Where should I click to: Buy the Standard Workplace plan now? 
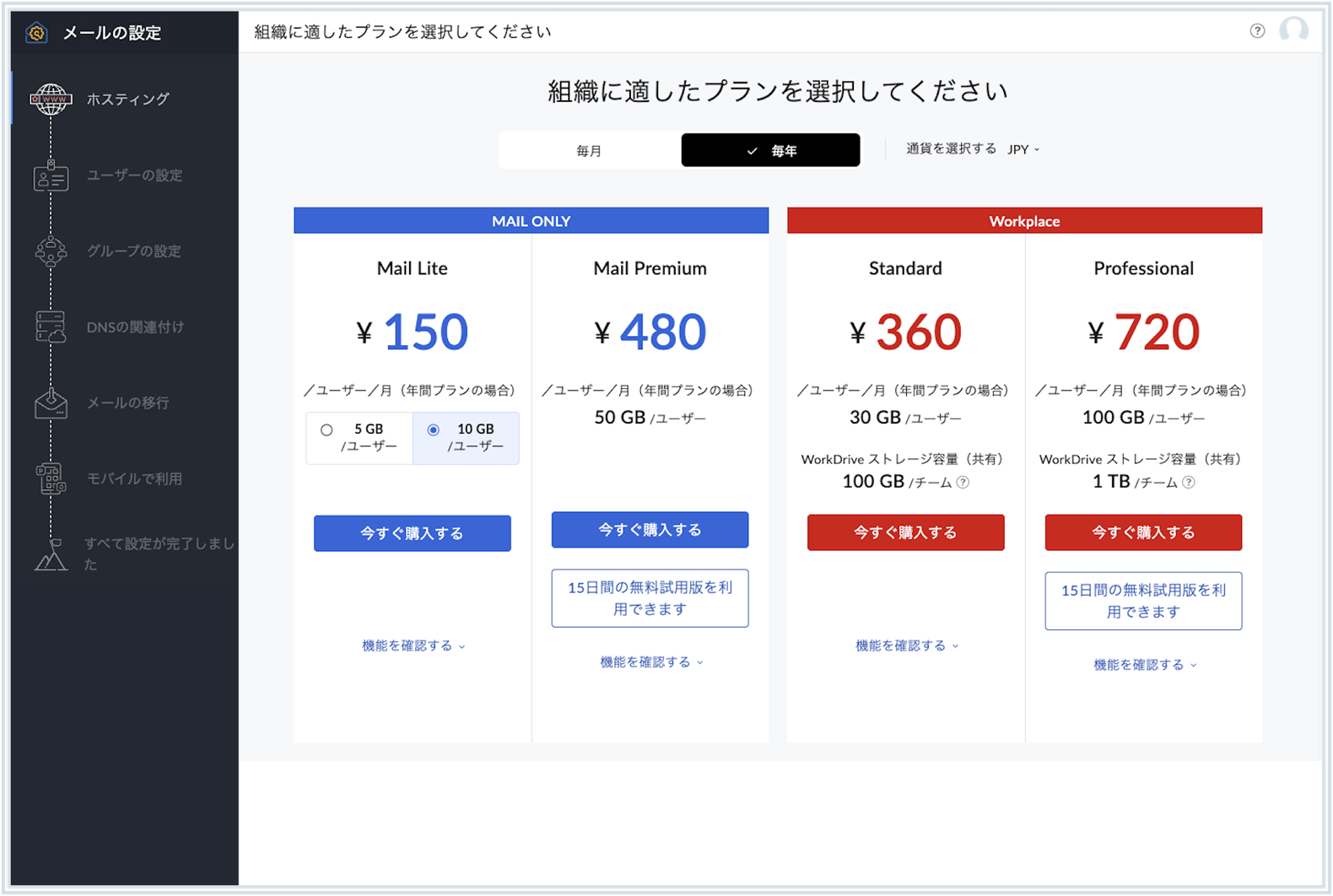pyautogui.click(x=906, y=532)
